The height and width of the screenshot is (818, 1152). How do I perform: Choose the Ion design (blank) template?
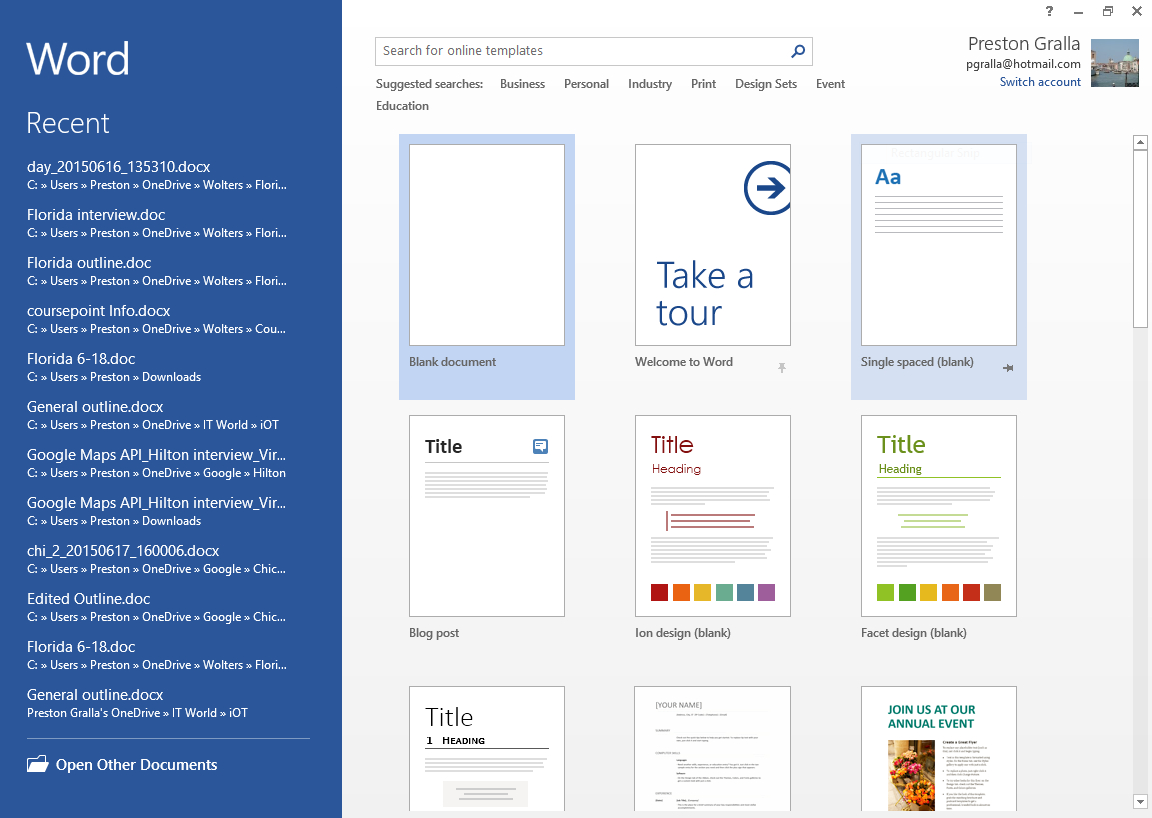(x=712, y=516)
